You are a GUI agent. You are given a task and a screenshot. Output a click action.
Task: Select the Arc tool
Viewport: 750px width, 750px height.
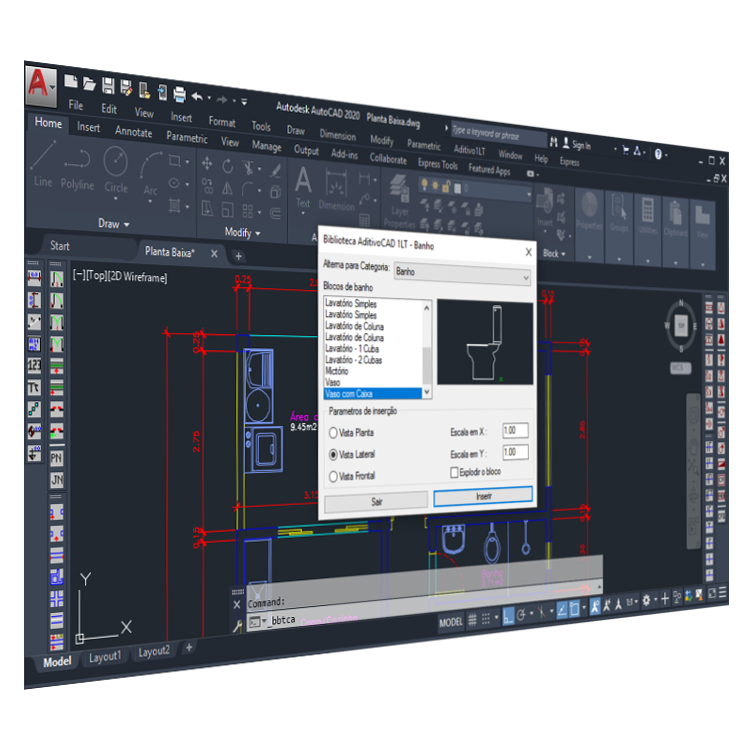[151, 174]
